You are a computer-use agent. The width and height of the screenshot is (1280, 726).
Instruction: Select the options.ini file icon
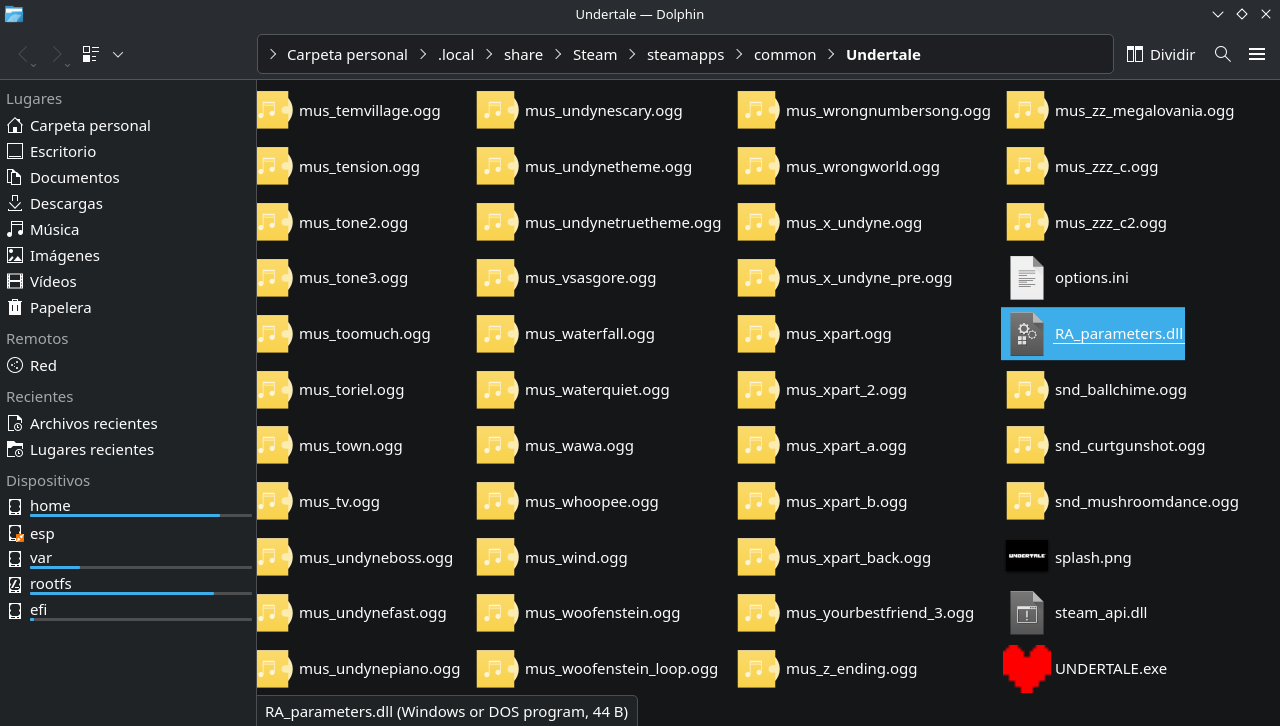point(1027,278)
